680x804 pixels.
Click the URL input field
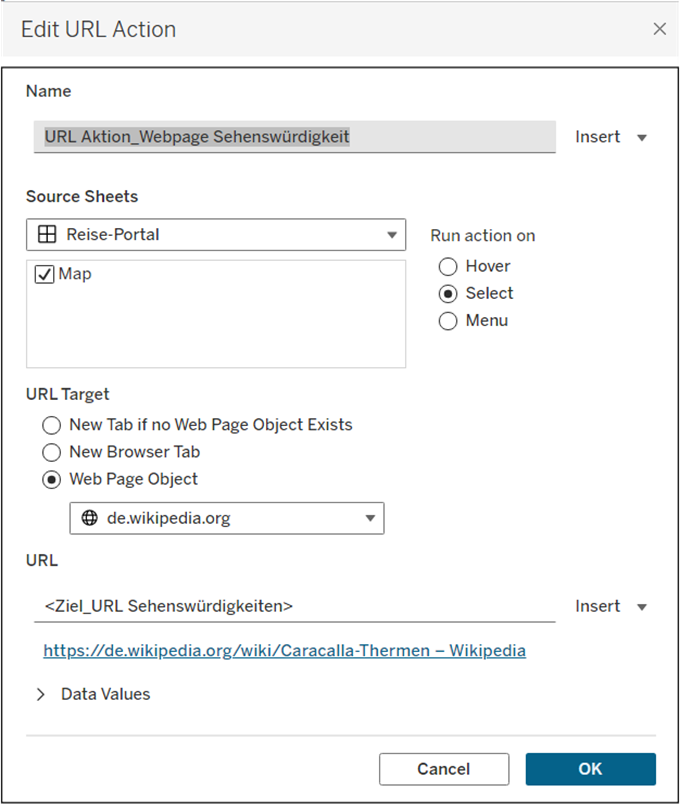click(295, 606)
